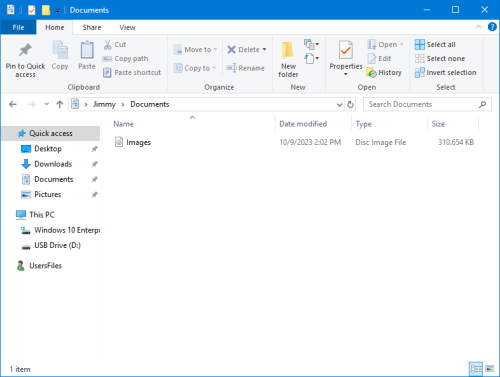The height and width of the screenshot is (377, 500).
Task: Switch to the View tab
Action: [127, 27]
